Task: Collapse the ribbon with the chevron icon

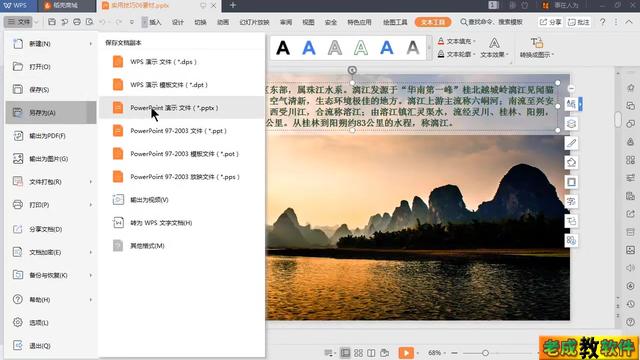Action: pos(629,22)
